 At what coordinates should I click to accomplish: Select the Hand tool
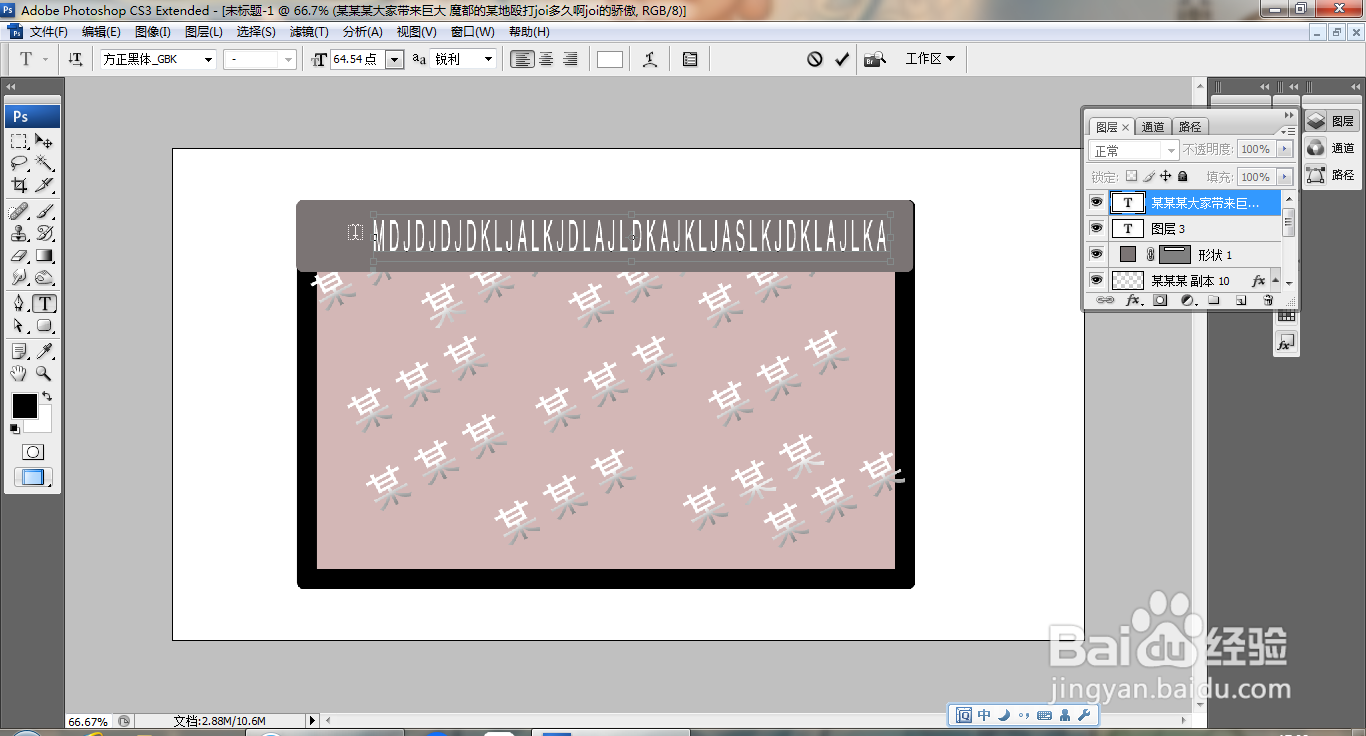point(19,374)
